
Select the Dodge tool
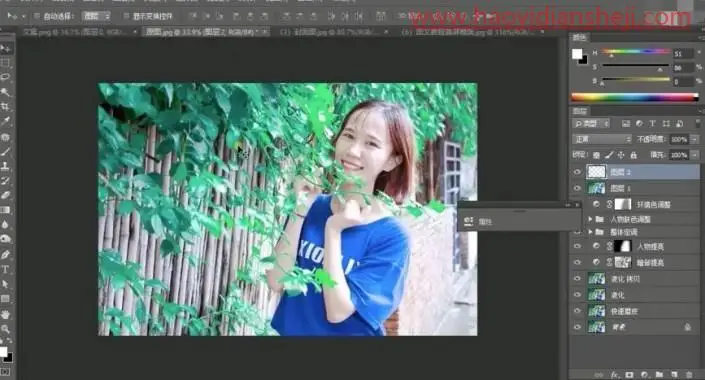(5, 239)
